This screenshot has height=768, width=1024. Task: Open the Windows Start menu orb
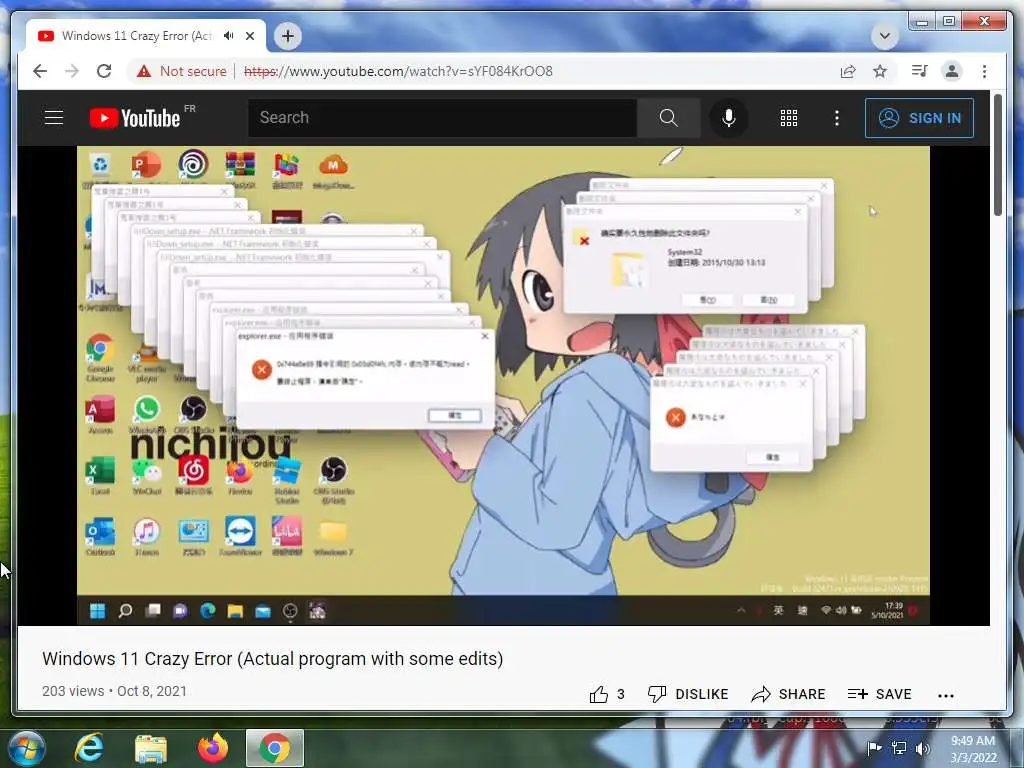(27, 748)
